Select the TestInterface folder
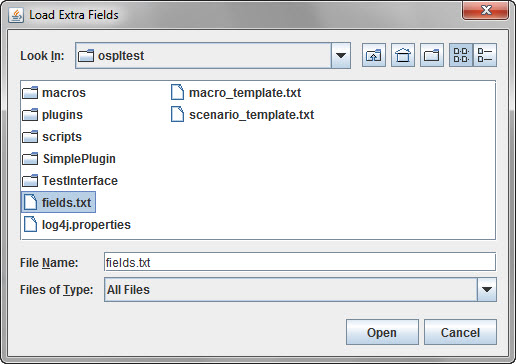Viewport: 516px width, 364px height. 70,181
